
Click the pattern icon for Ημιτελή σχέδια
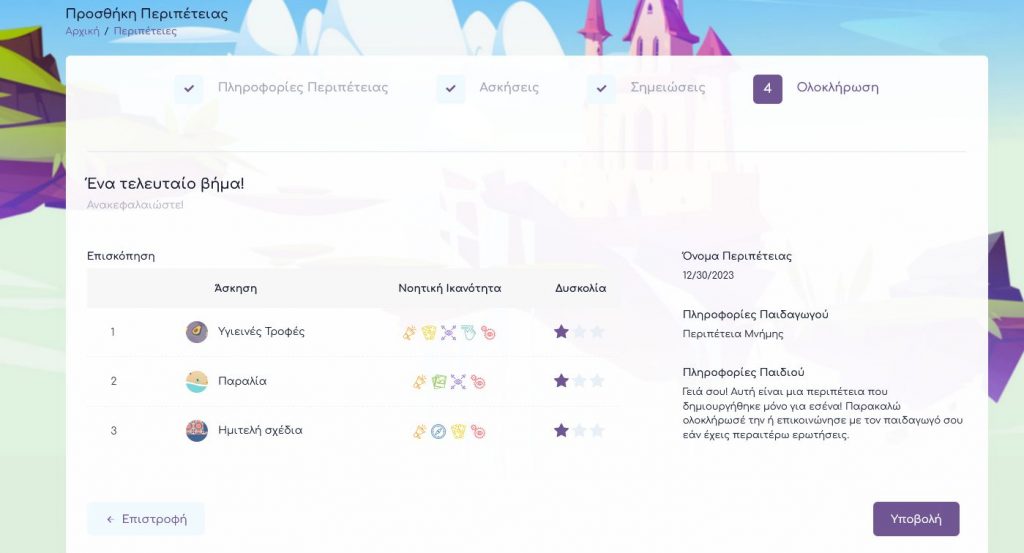(197, 431)
